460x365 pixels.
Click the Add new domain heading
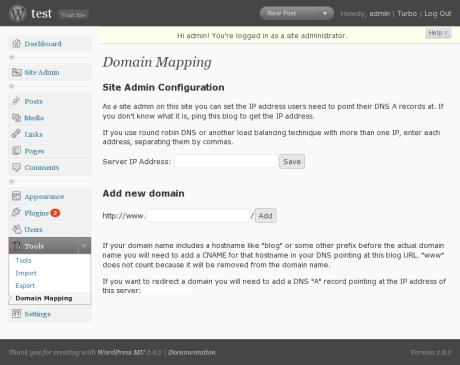143,193
